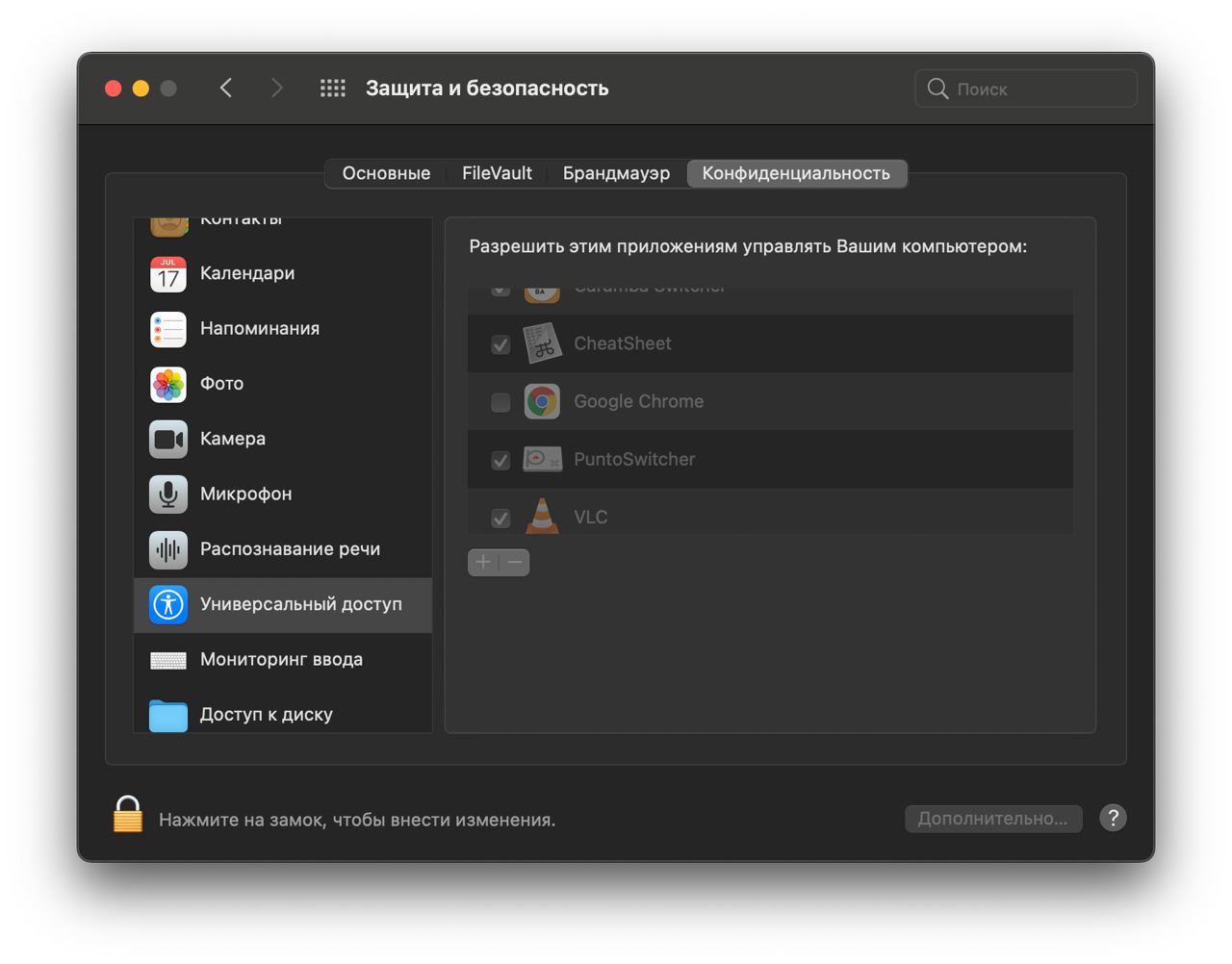Select the Photos flower icon
Screen dimensions: 1232x964
click(x=168, y=384)
